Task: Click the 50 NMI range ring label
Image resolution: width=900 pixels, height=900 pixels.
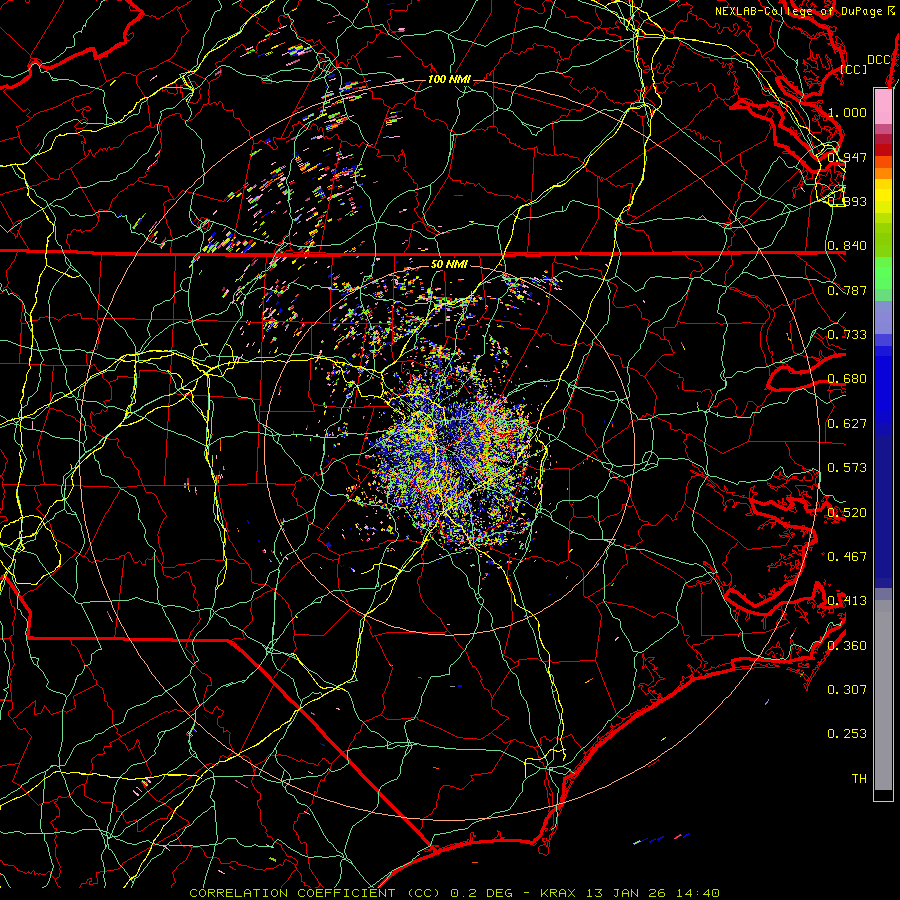Action: [449, 264]
